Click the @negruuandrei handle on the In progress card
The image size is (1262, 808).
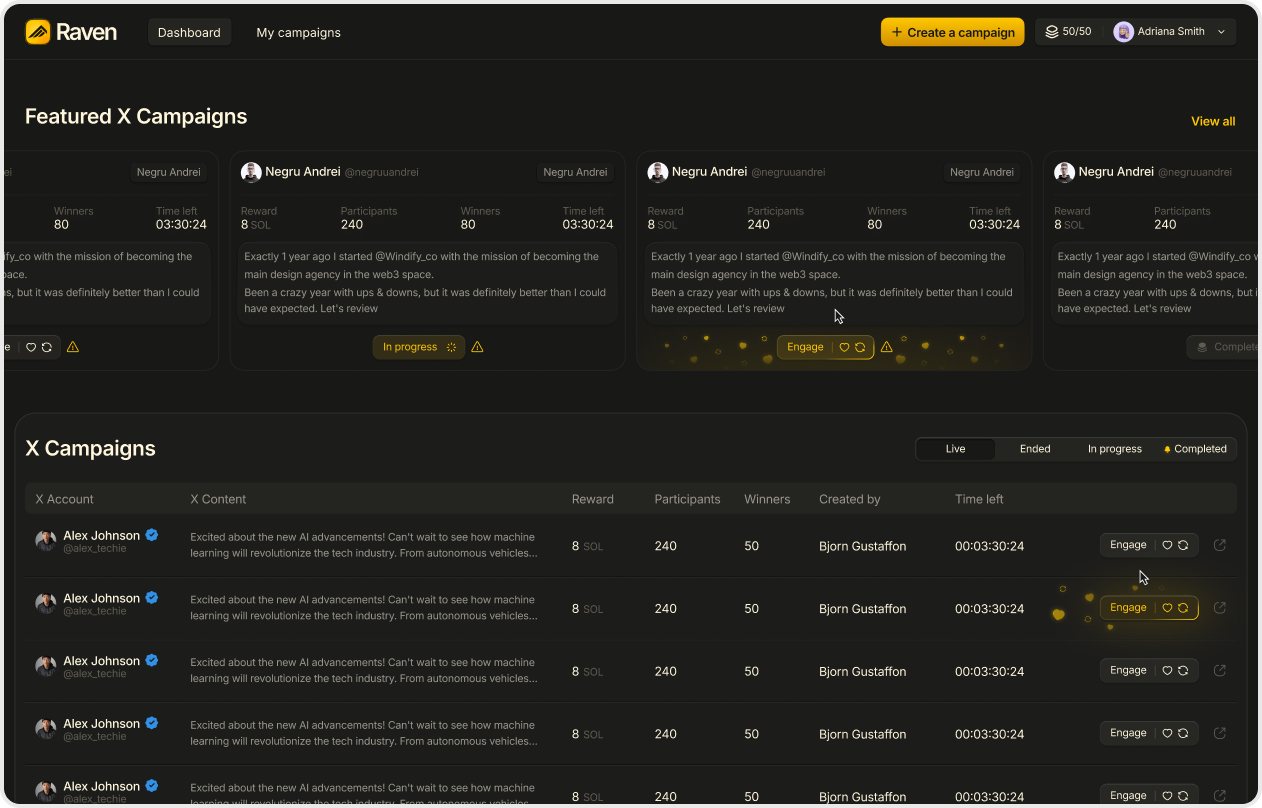click(x=382, y=172)
